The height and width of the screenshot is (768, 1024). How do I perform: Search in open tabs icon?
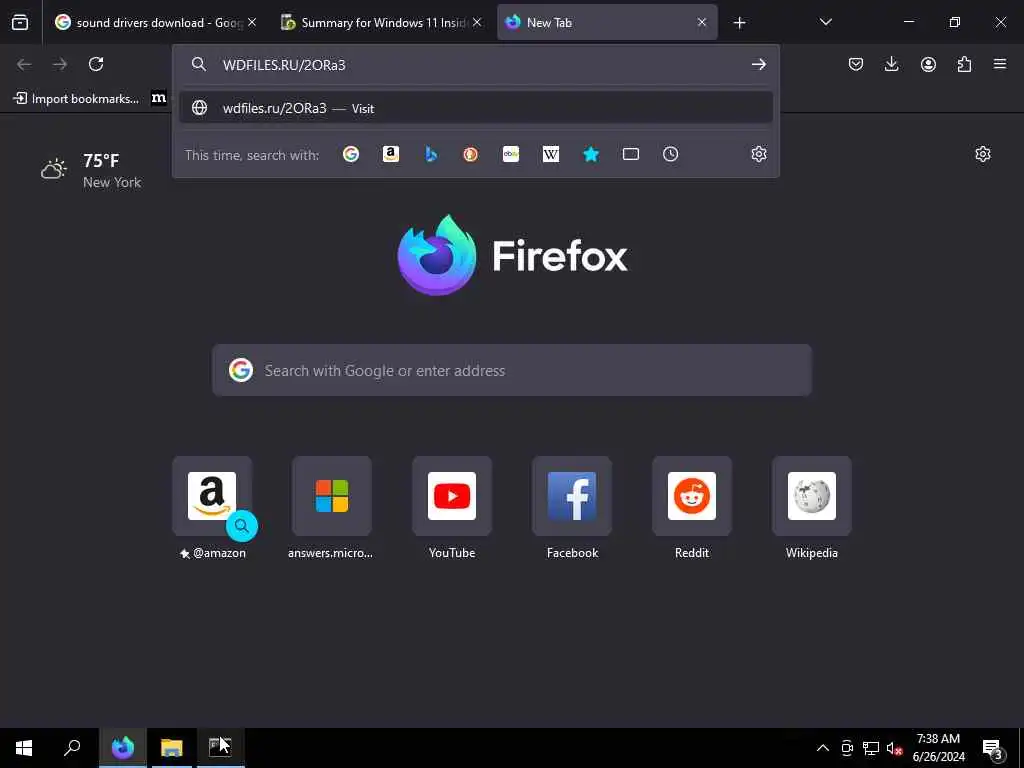[x=631, y=154]
